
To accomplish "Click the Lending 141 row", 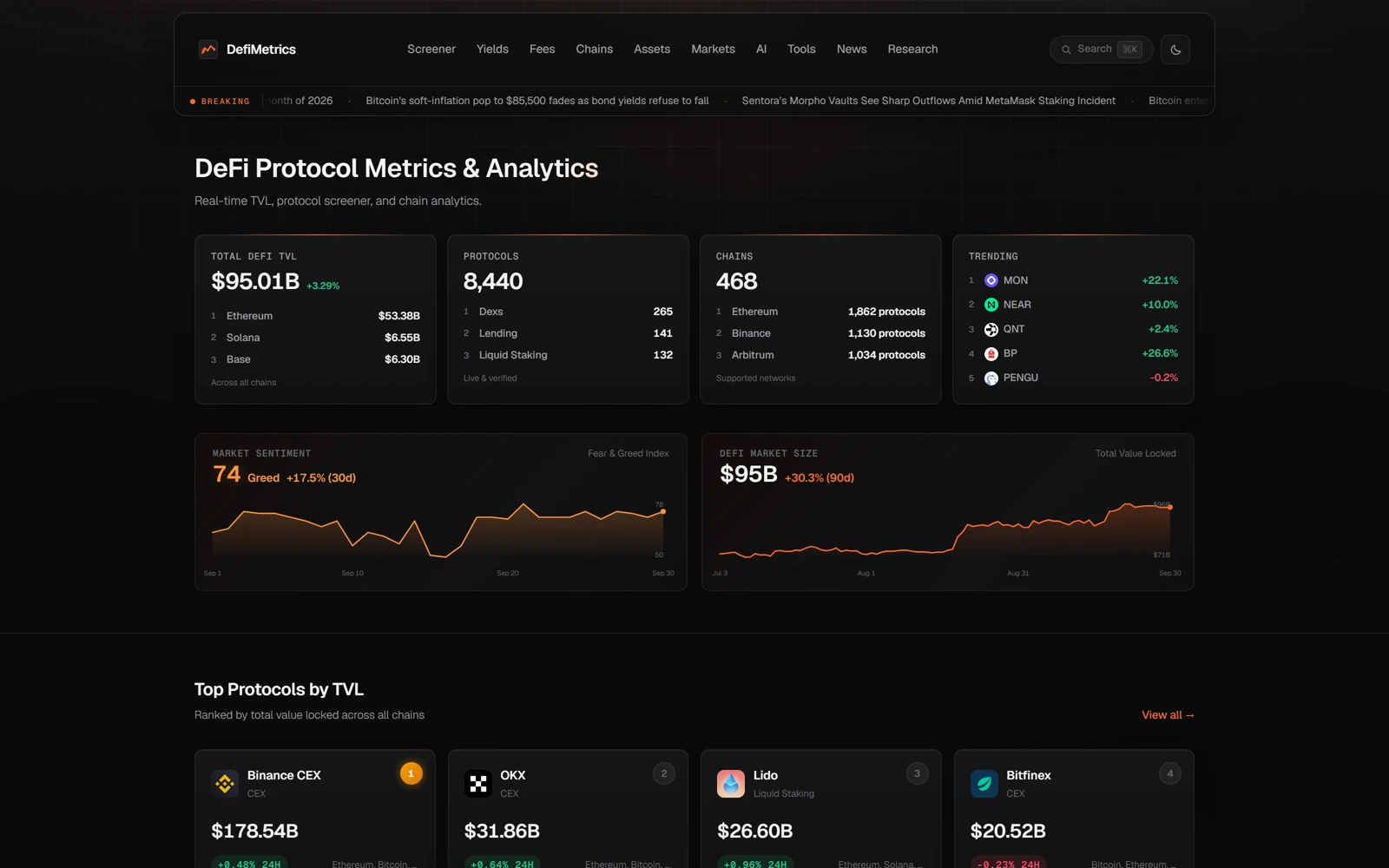I will tap(568, 333).
